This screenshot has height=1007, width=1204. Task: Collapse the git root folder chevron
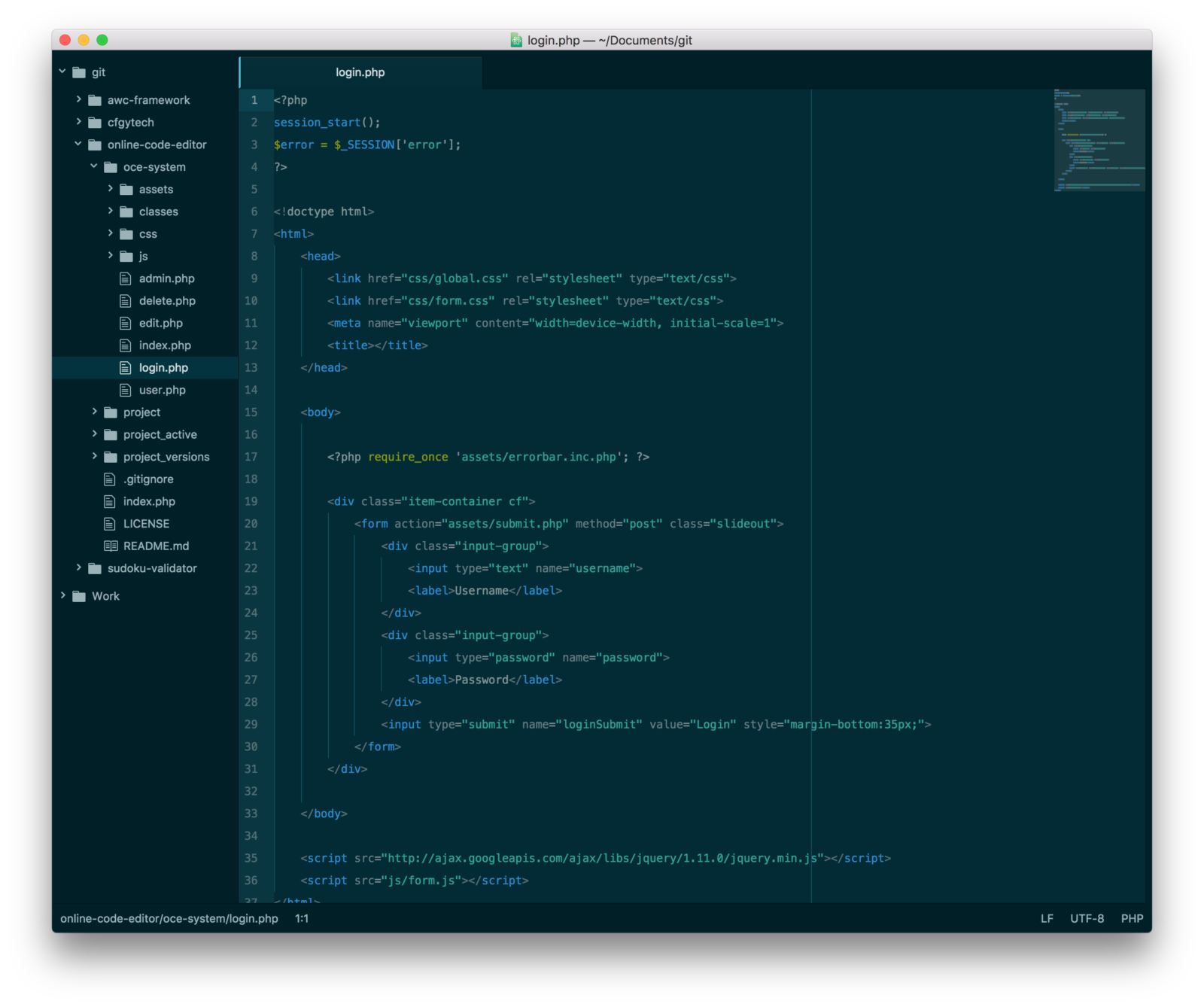62,71
